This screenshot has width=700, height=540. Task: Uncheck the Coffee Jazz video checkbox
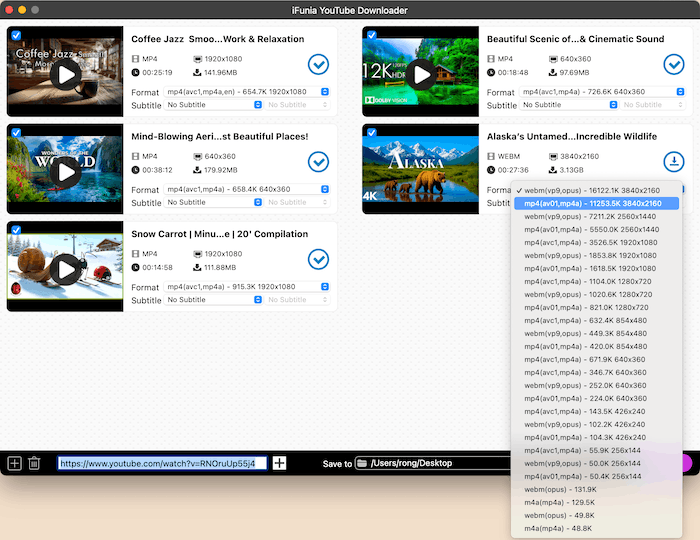tap(15, 35)
